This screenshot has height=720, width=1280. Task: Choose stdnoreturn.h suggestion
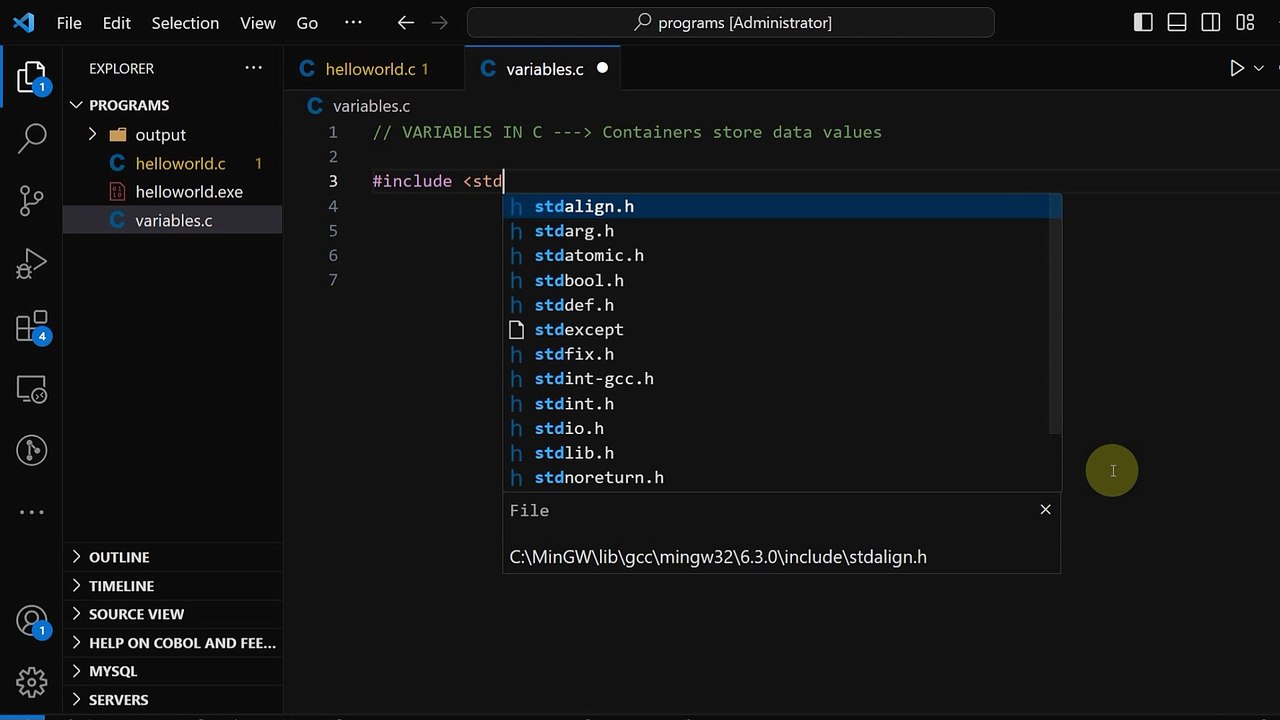tap(775, 477)
